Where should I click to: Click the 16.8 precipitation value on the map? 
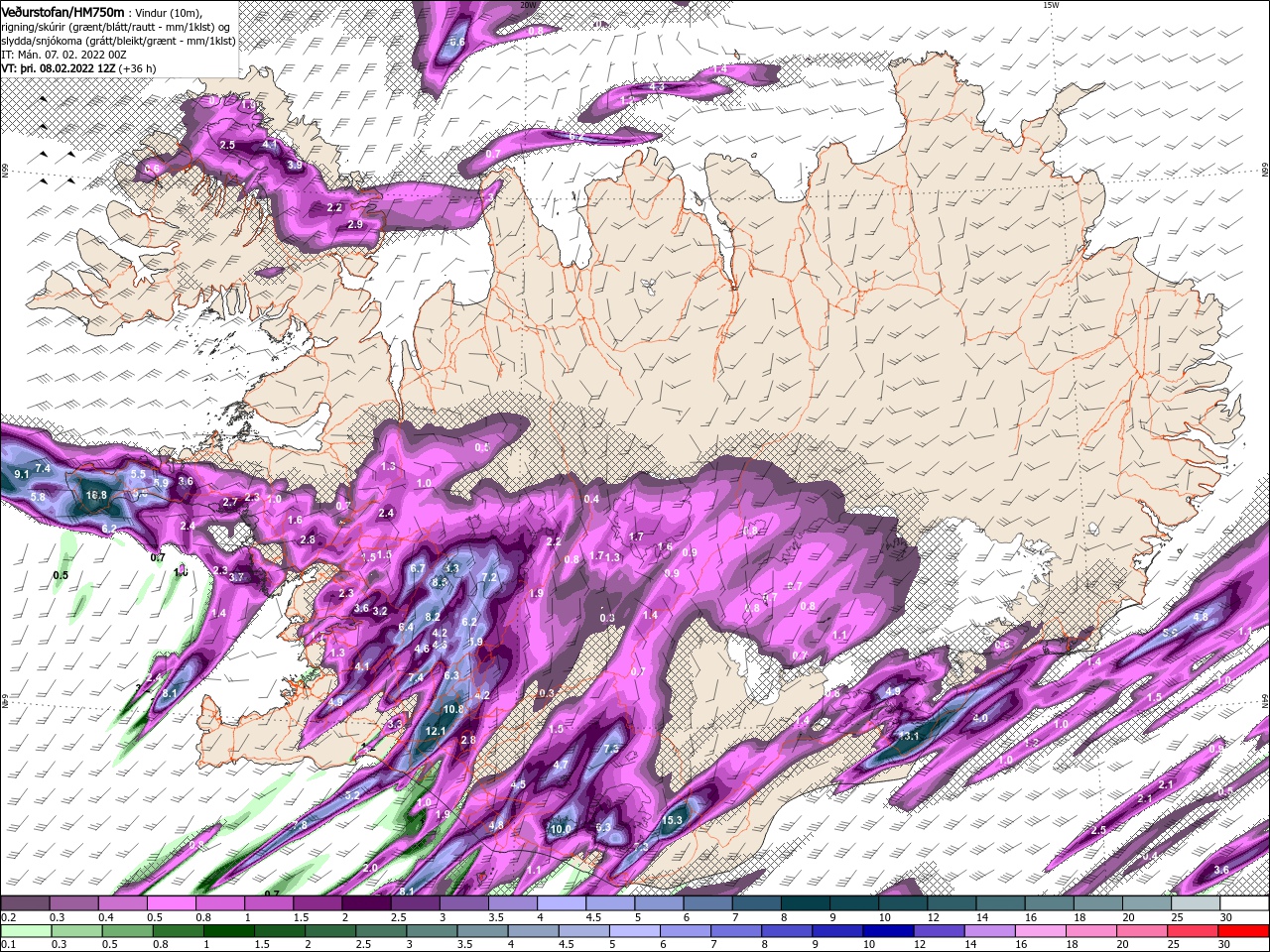96,495
